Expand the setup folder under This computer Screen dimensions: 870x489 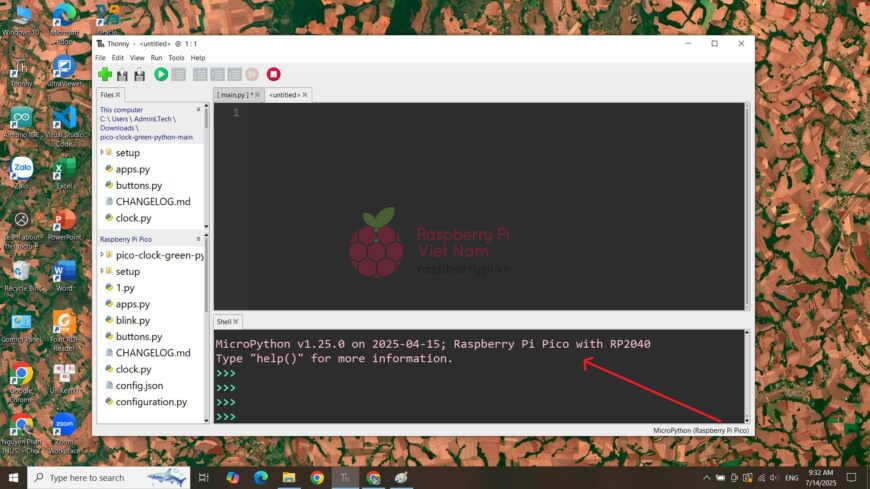click(102, 152)
